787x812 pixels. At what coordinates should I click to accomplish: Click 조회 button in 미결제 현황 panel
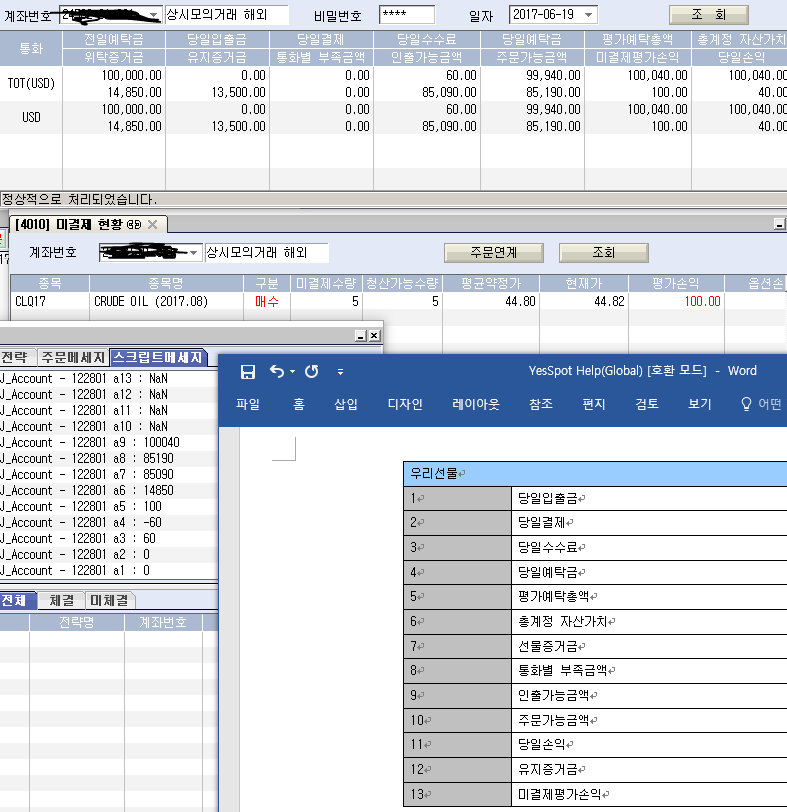[x=604, y=253]
